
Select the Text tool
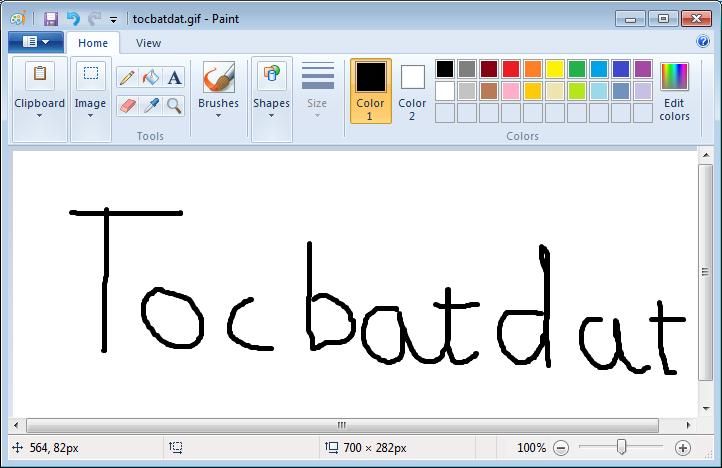pos(175,78)
